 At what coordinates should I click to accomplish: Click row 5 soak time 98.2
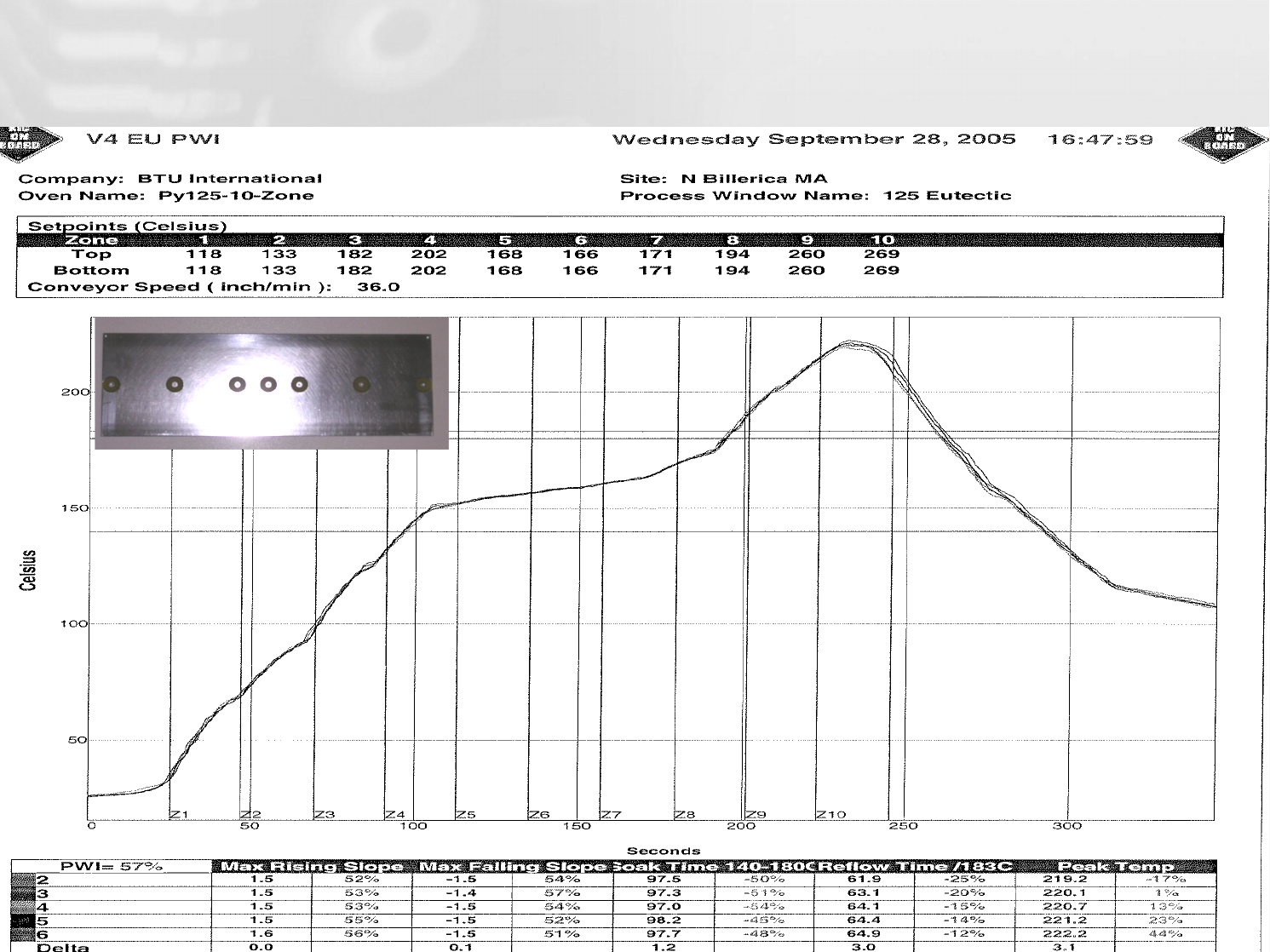pyautogui.click(x=663, y=920)
